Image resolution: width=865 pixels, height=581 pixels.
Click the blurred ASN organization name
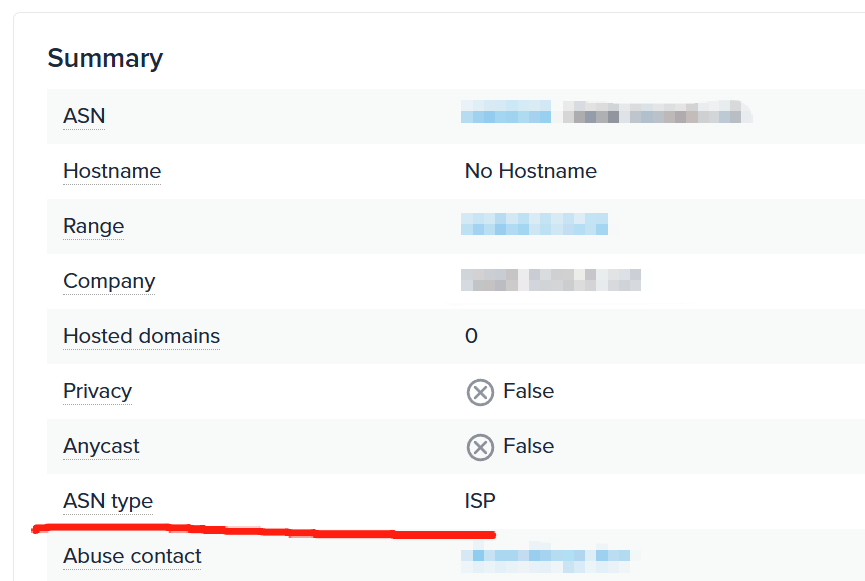point(657,111)
